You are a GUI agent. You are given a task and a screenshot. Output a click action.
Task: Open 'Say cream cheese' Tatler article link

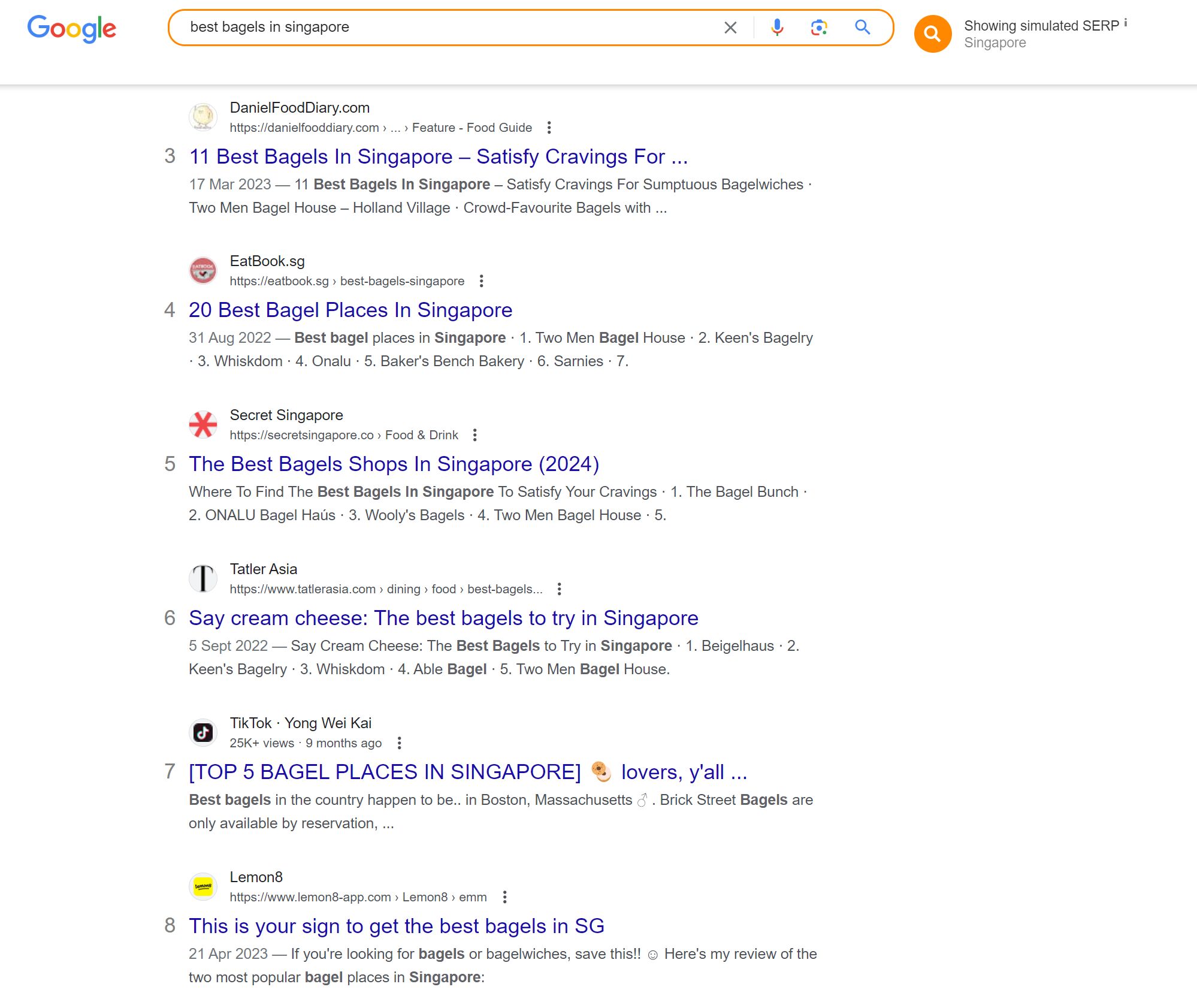point(443,618)
